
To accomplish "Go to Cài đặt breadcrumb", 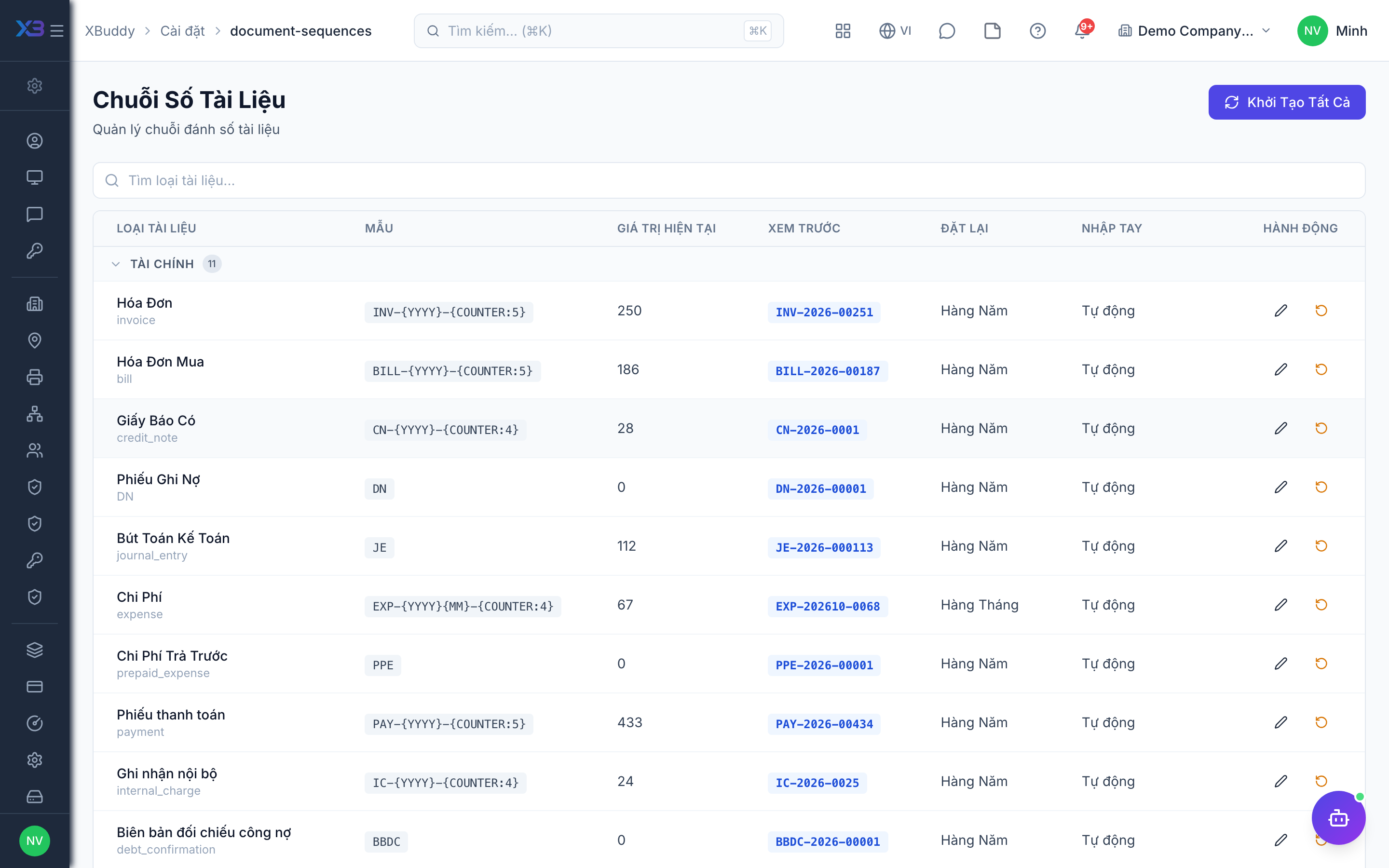I will click(x=182, y=30).
